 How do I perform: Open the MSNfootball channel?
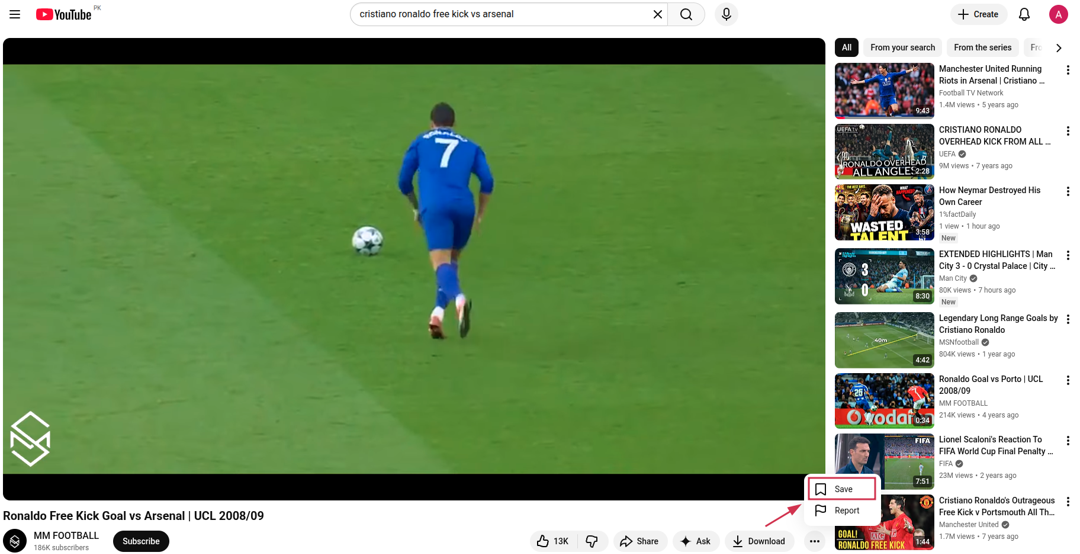click(x=959, y=342)
